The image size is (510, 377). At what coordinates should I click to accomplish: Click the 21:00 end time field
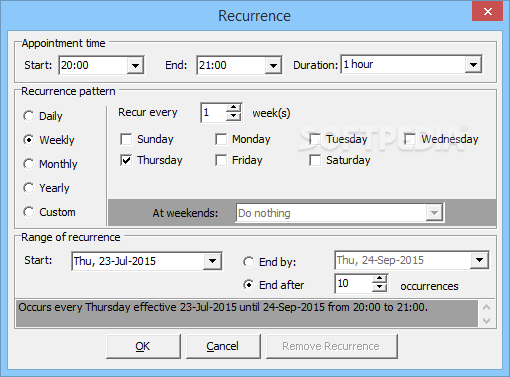(x=231, y=65)
